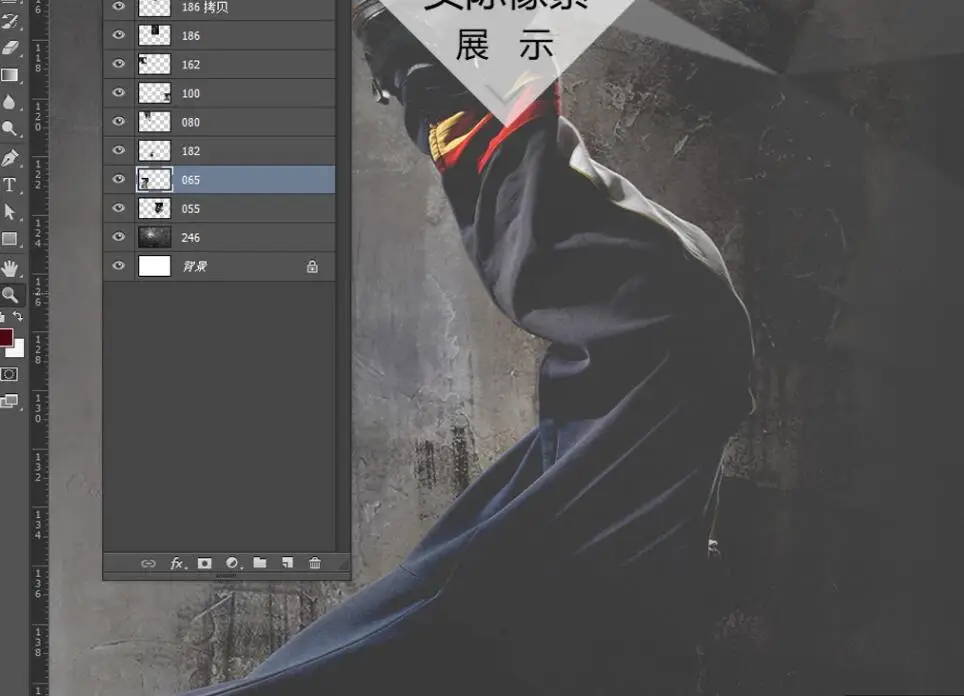Select the Hand tool

10,269
